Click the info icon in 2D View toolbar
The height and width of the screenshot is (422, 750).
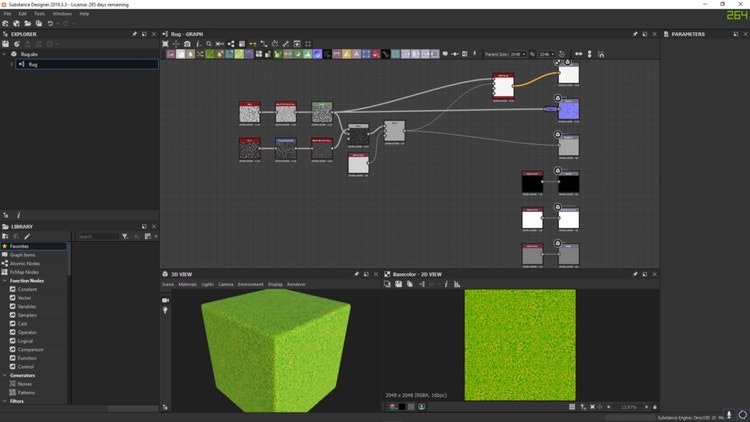[446, 284]
